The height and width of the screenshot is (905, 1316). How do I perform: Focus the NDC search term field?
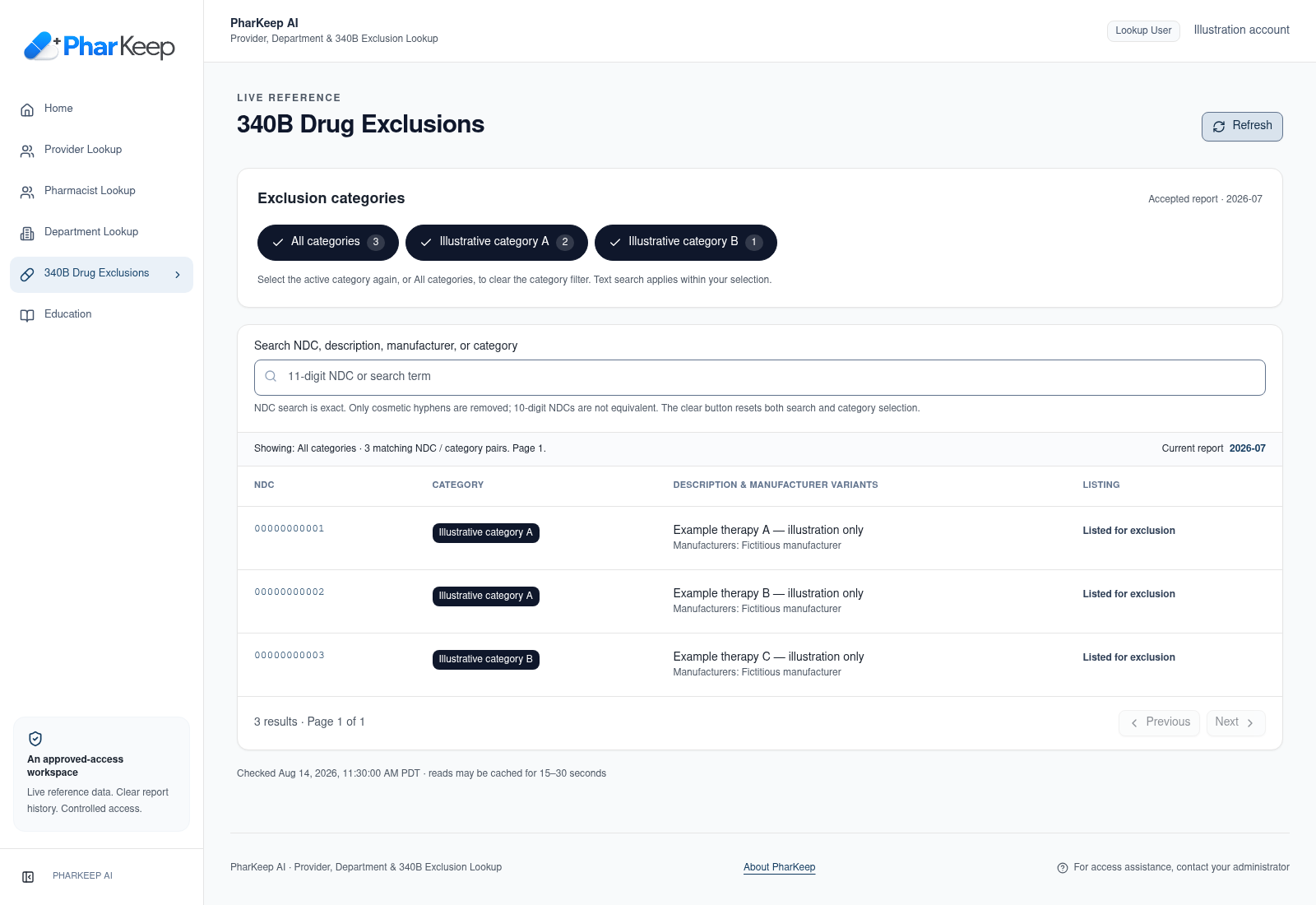click(x=760, y=378)
